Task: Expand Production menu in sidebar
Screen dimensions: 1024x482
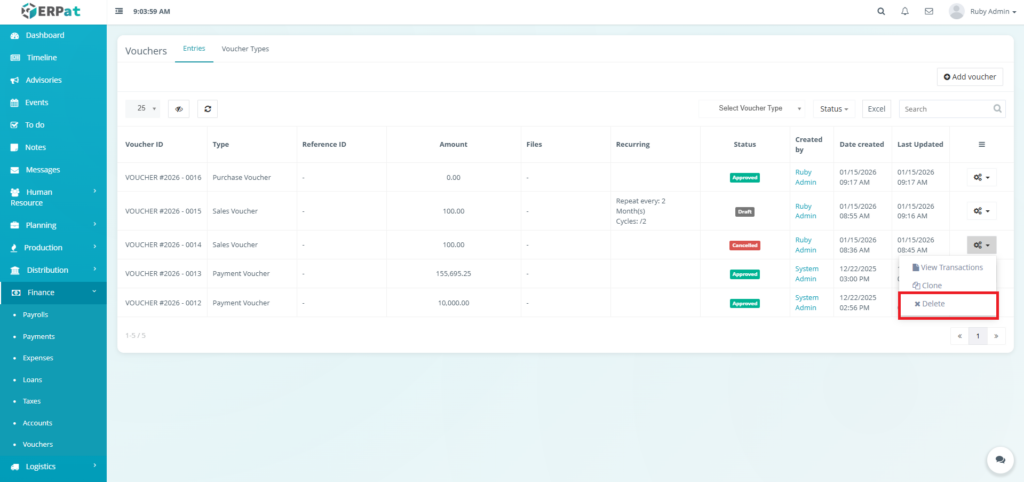Action: [x=53, y=248]
